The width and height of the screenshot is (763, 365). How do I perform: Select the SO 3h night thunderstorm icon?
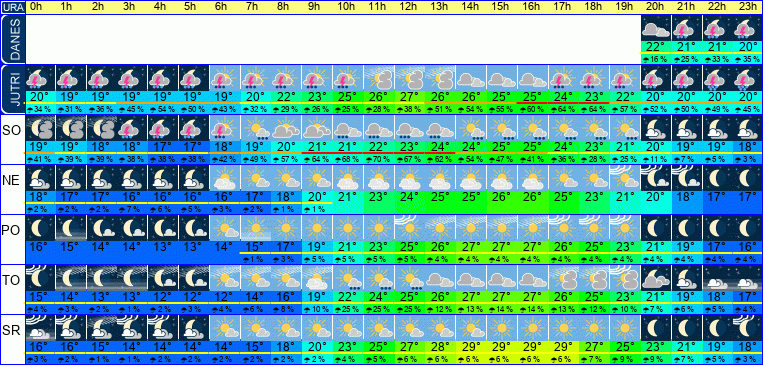[x=132, y=128]
